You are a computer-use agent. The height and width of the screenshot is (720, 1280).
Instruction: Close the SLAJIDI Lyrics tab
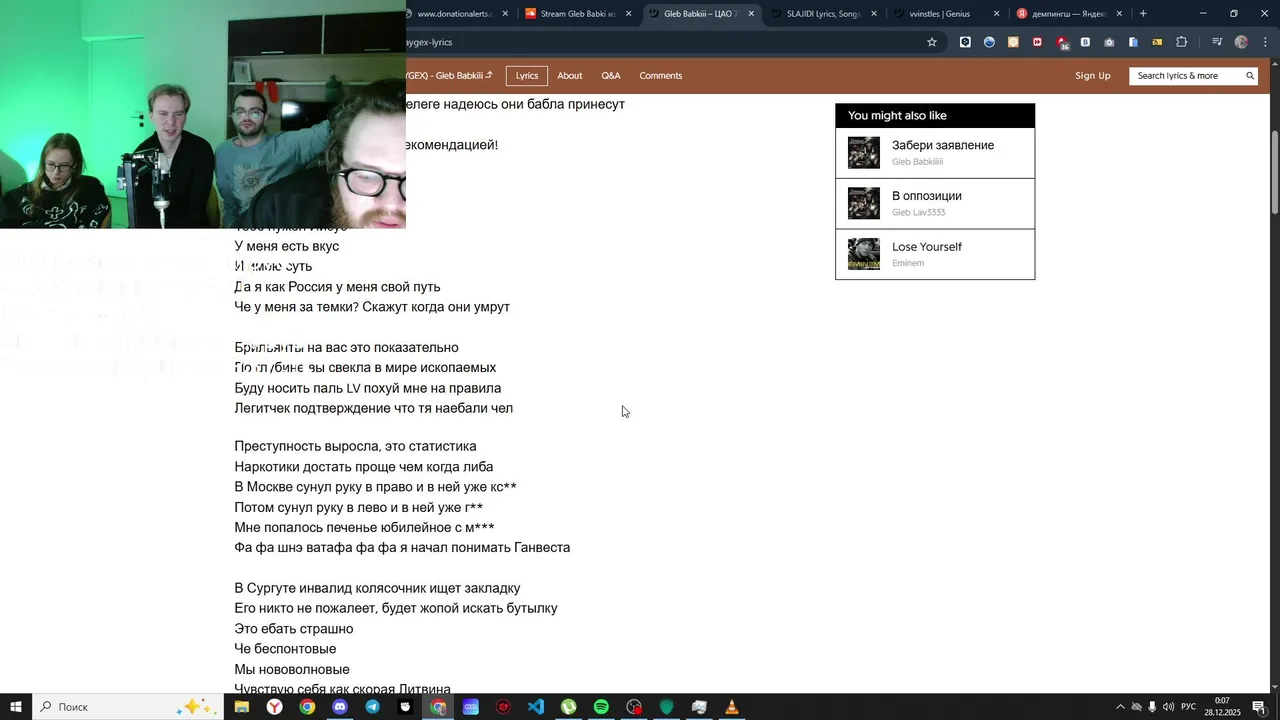[x=874, y=14]
